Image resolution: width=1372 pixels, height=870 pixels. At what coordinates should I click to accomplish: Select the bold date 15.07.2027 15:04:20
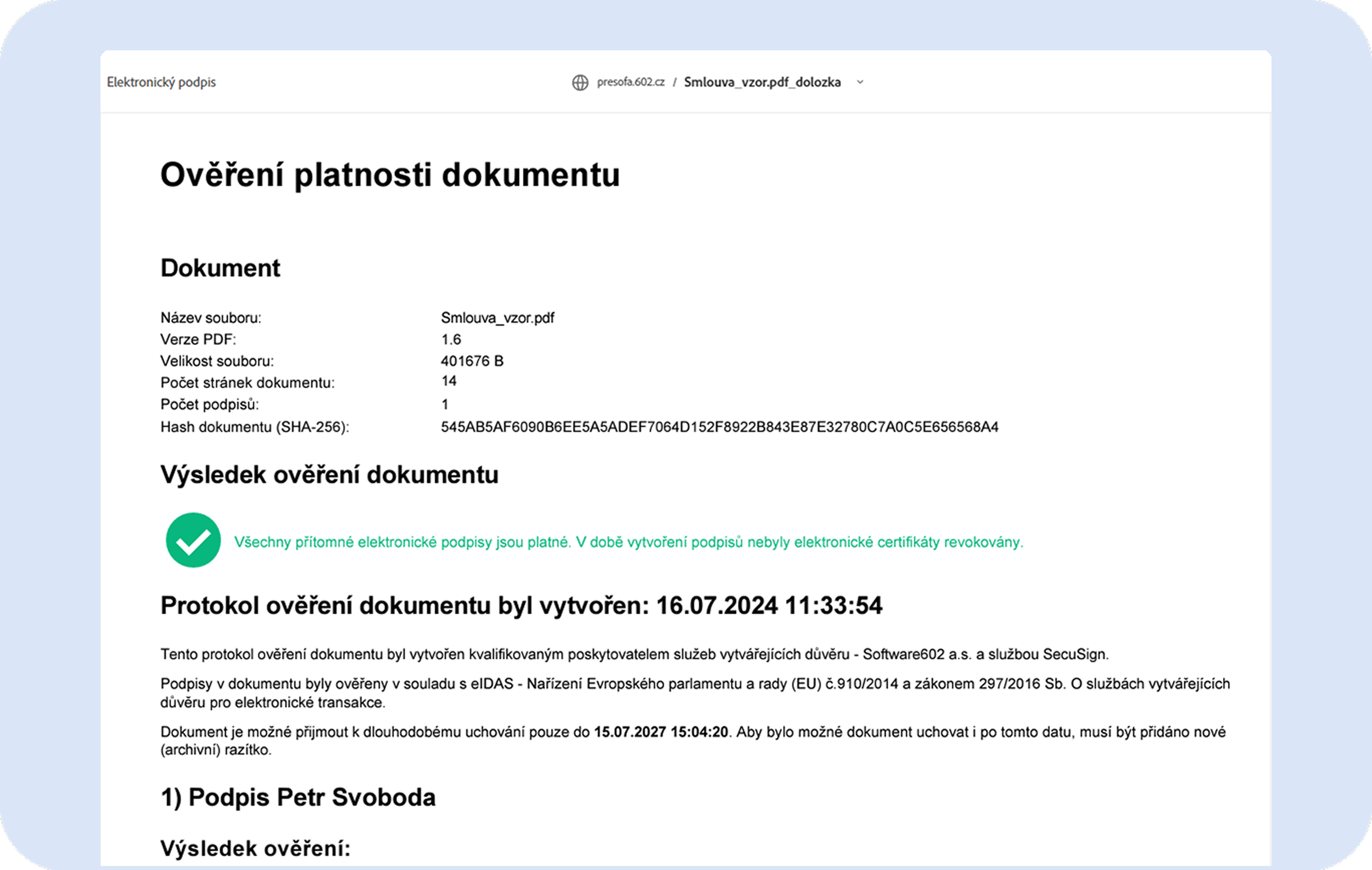coord(661,732)
